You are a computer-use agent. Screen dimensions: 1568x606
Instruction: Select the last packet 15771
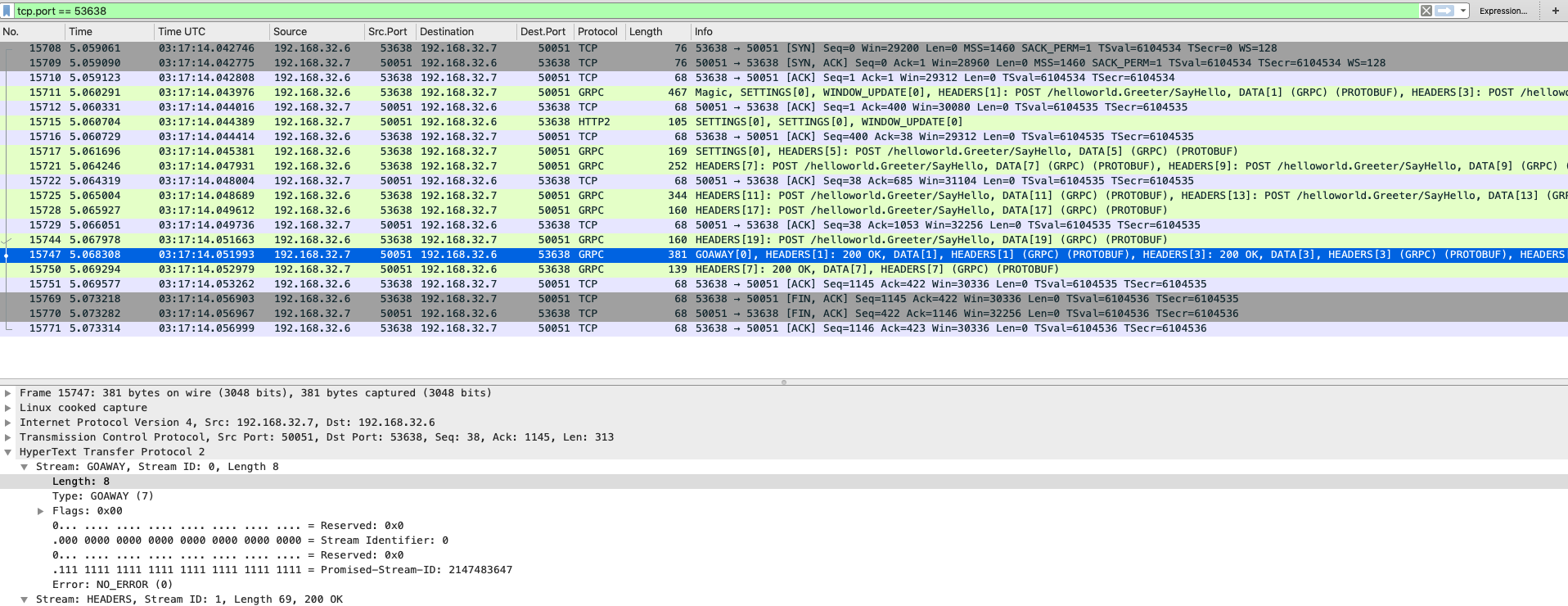click(x=784, y=328)
